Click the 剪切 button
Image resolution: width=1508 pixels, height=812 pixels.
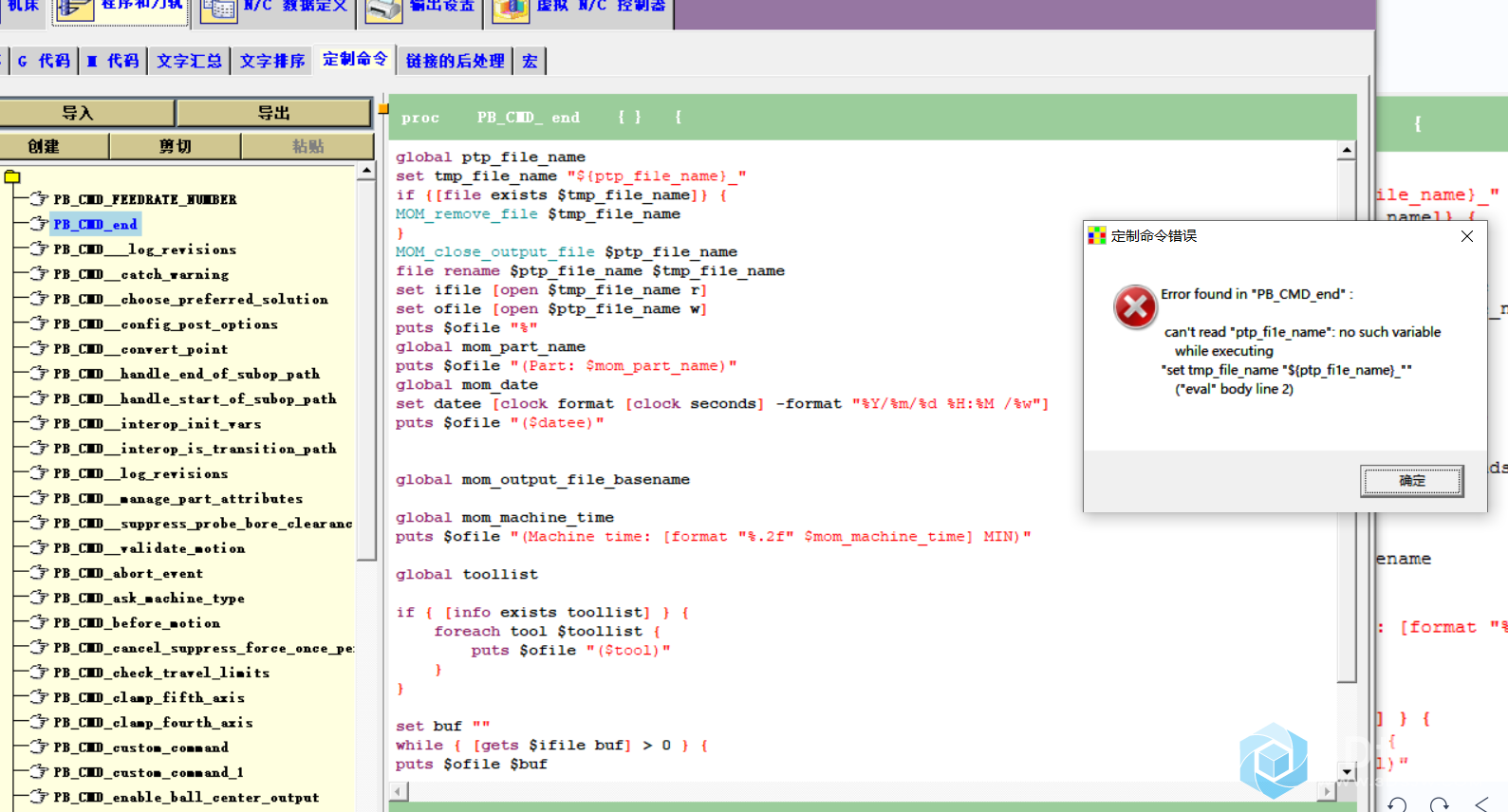click(175, 146)
